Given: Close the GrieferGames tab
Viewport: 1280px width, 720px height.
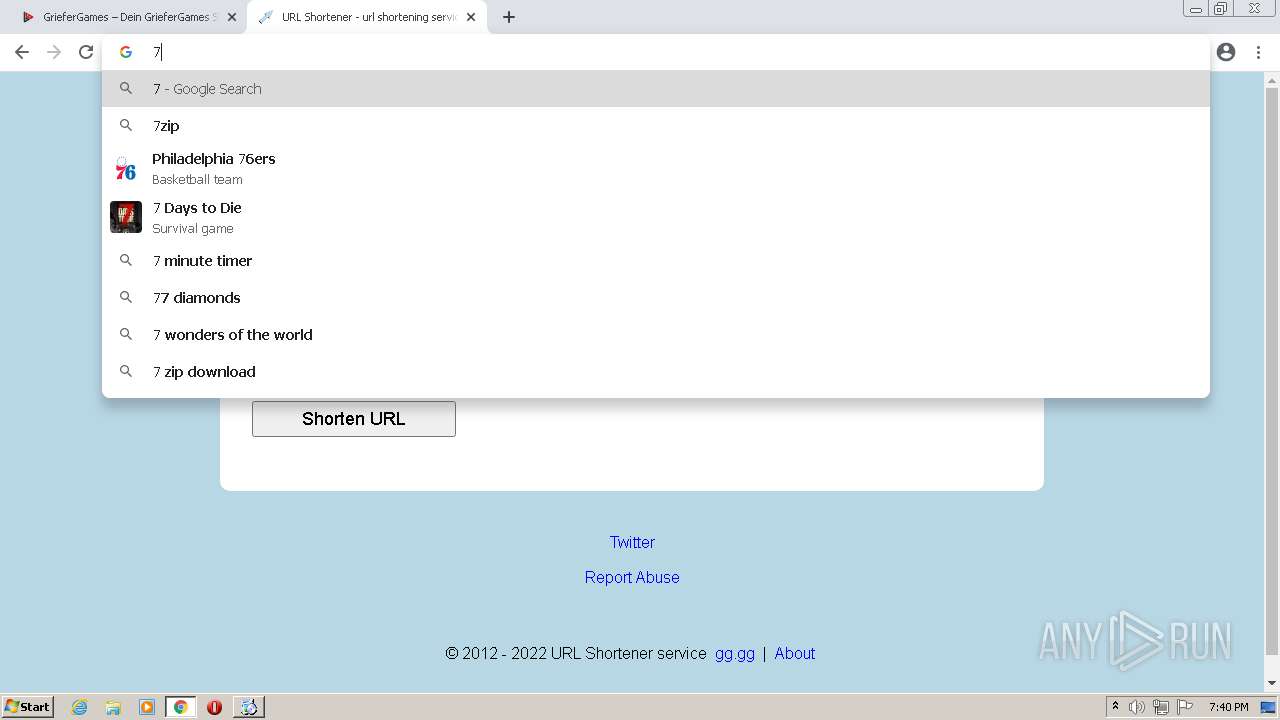Looking at the screenshot, I should pyautogui.click(x=232, y=17).
